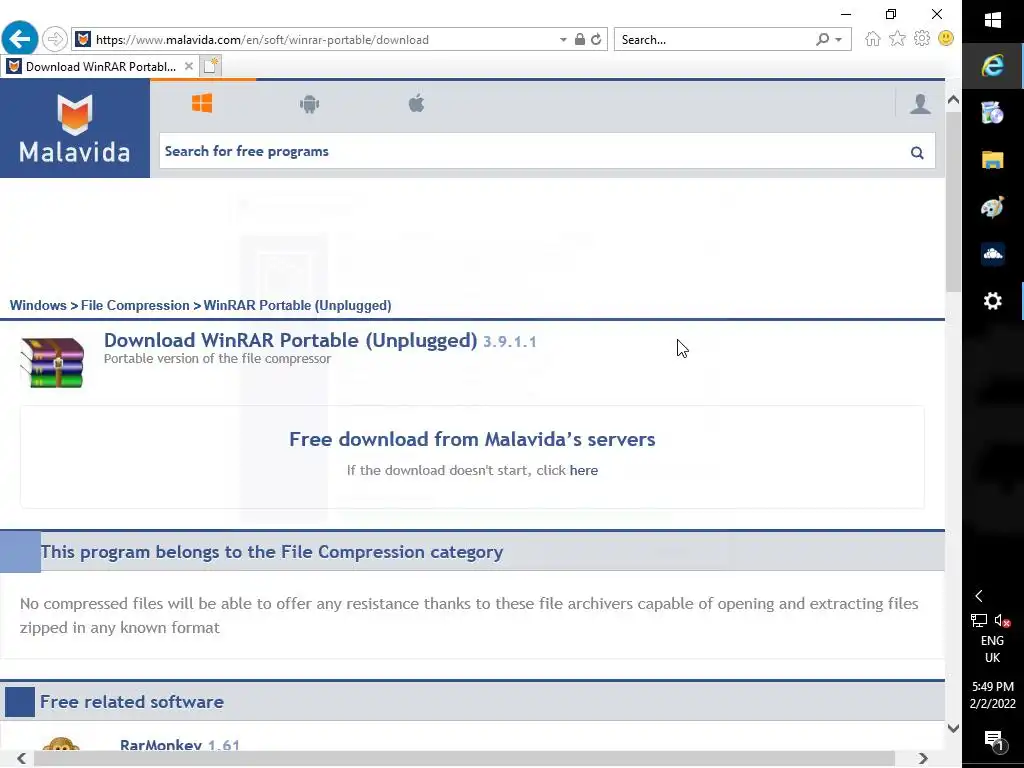
Task: Expand hidden system tray icons chevron
Action: click(x=979, y=596)
